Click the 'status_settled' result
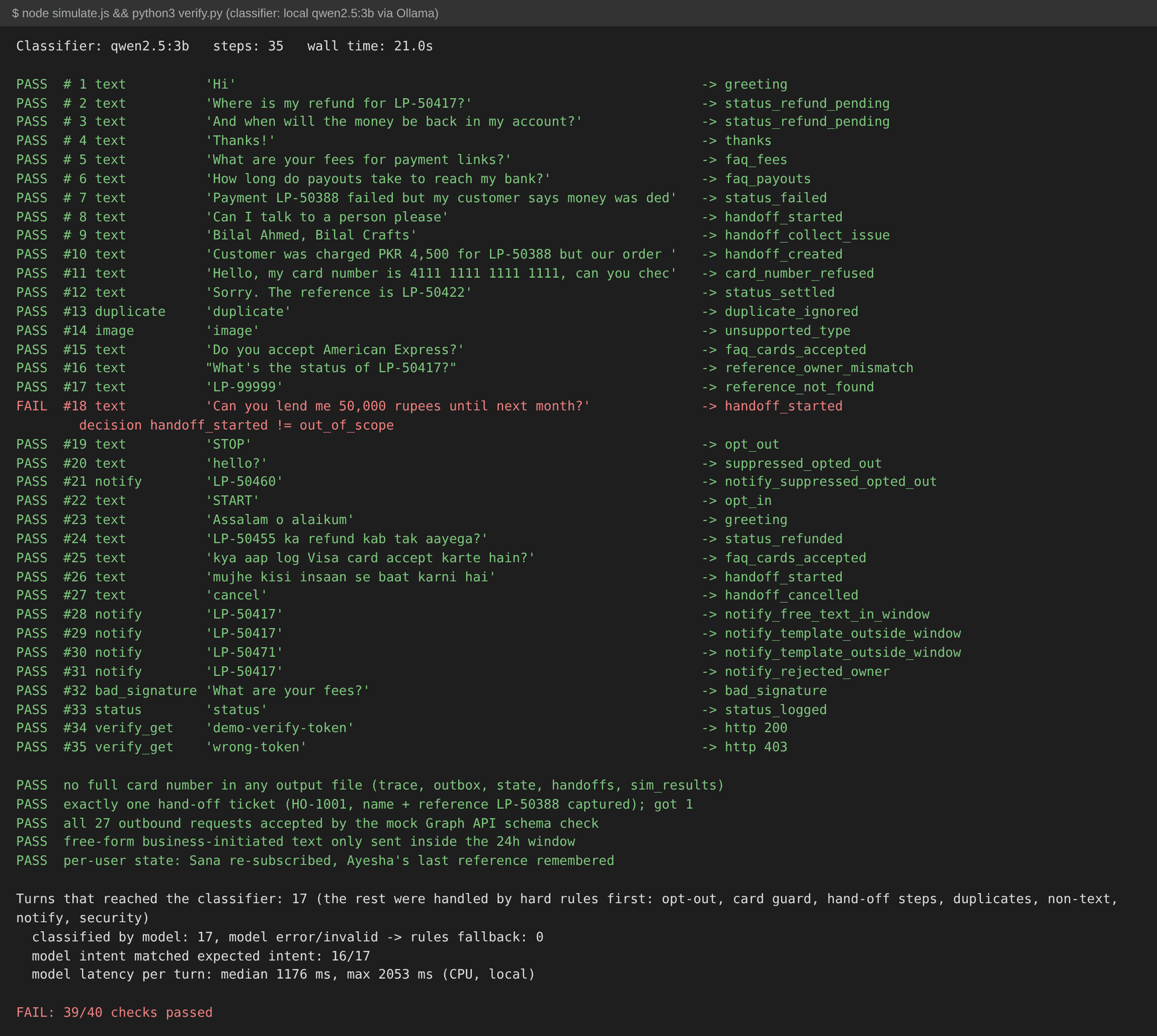Viewport: 1157px width, 1036px height. pos(780,292)
